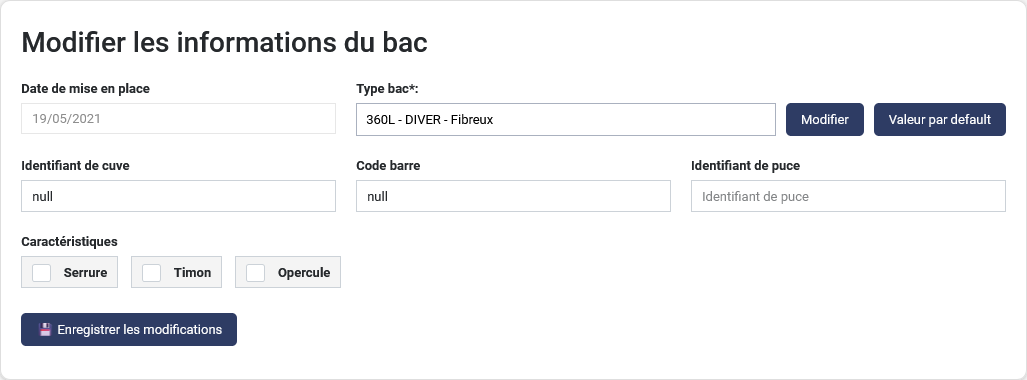Click the Modifier les informations du bac heading
1027x380 pixels.
225,43
